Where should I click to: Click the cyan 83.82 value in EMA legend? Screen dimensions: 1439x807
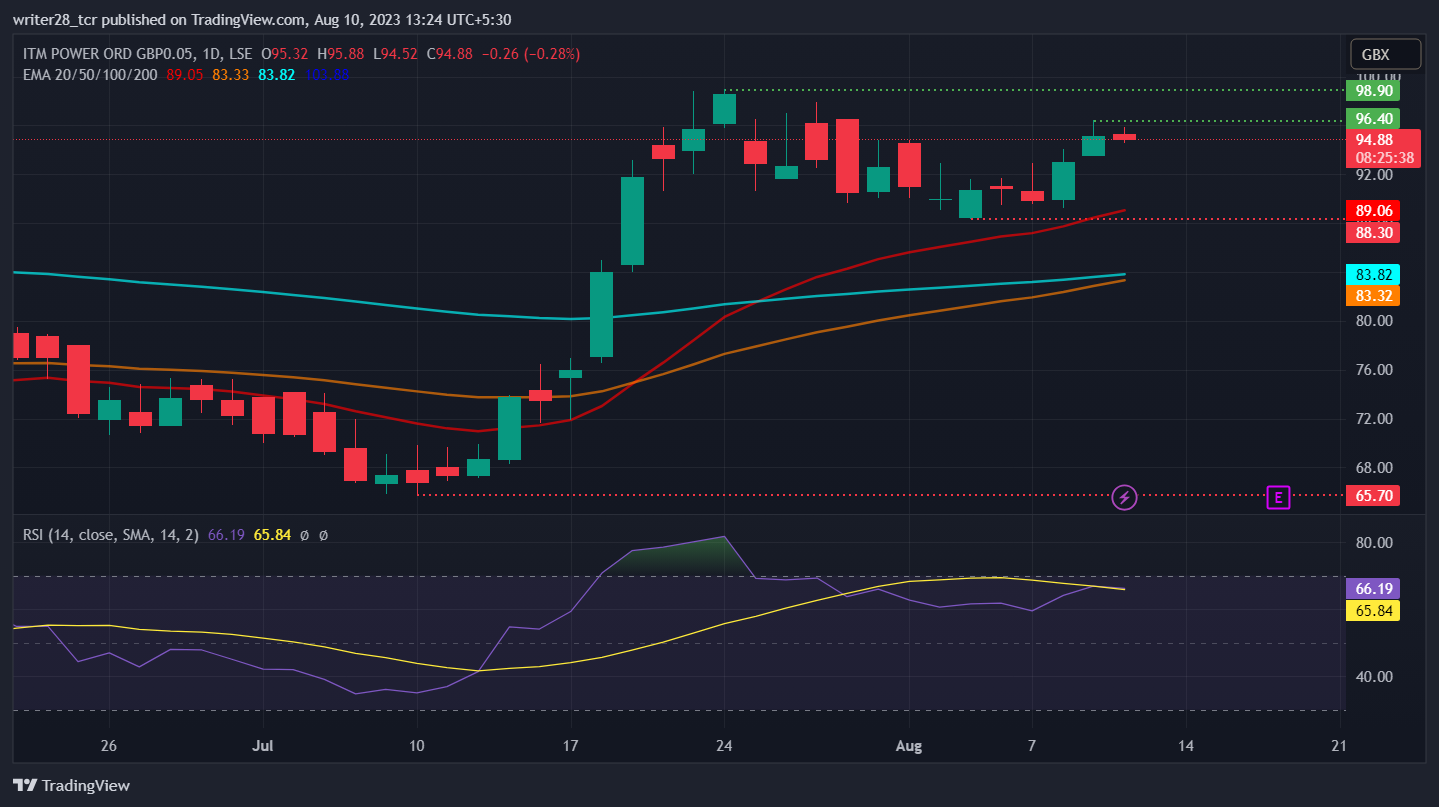[x=277, y=74]
